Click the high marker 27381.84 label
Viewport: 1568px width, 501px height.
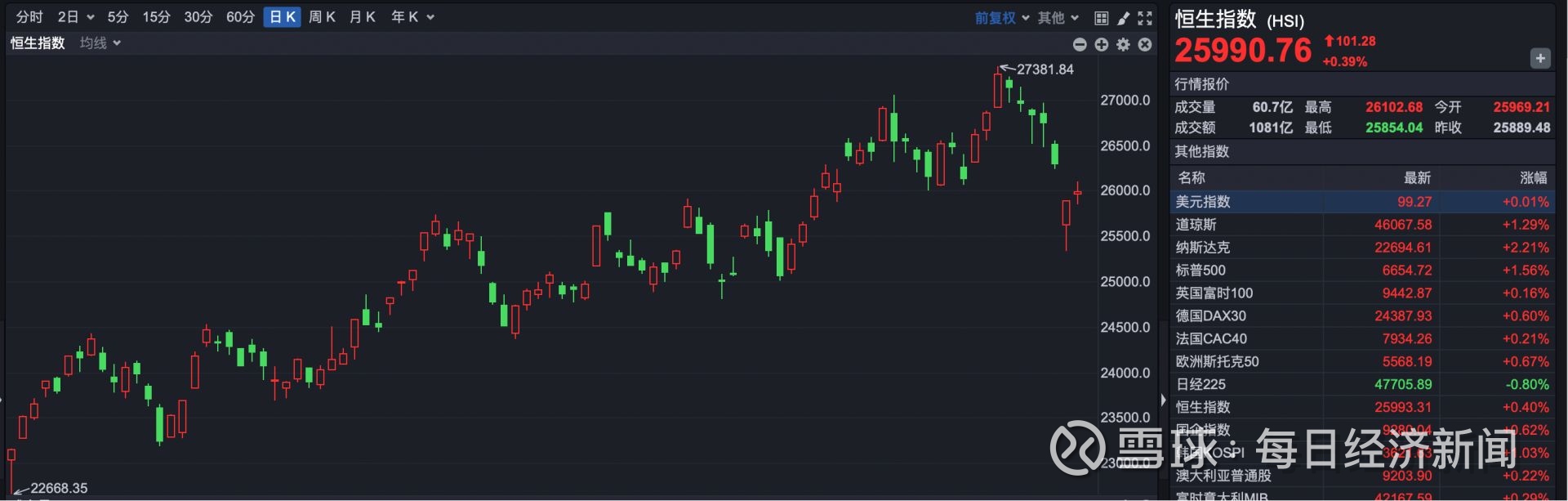click(x=1045, y=69)
